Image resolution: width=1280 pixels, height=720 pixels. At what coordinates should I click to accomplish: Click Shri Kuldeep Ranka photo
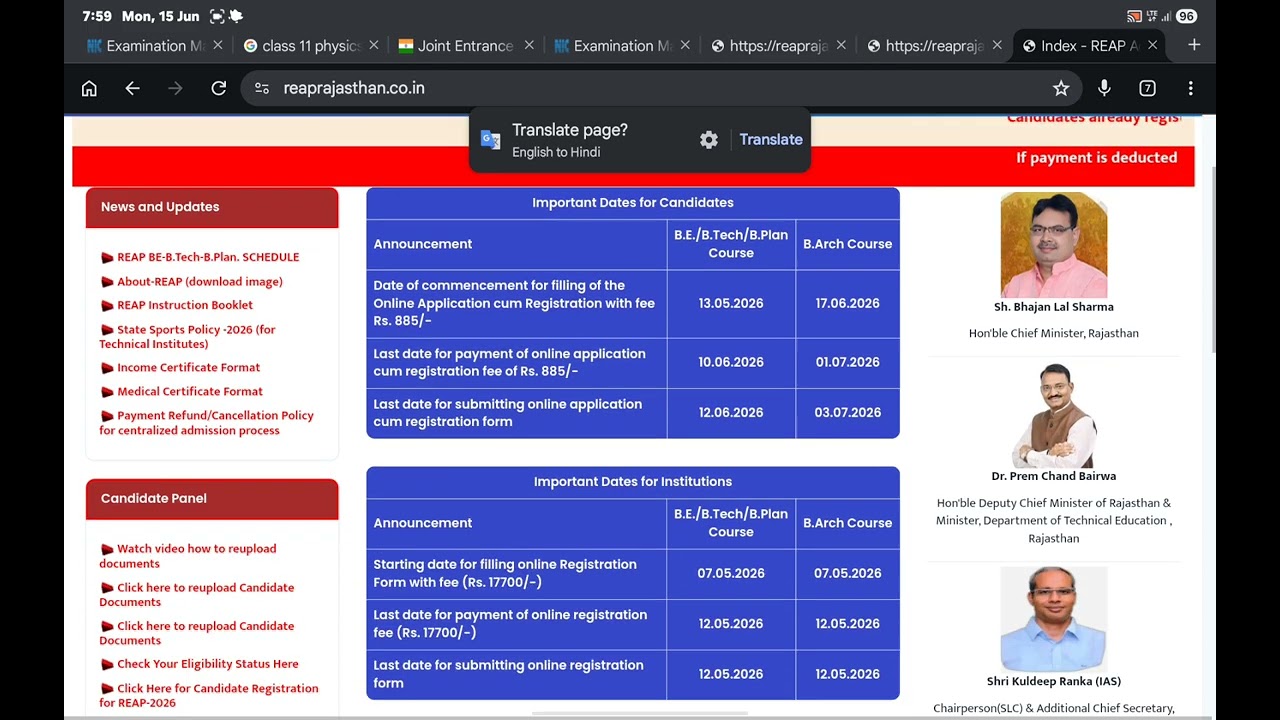point(1053,619)
